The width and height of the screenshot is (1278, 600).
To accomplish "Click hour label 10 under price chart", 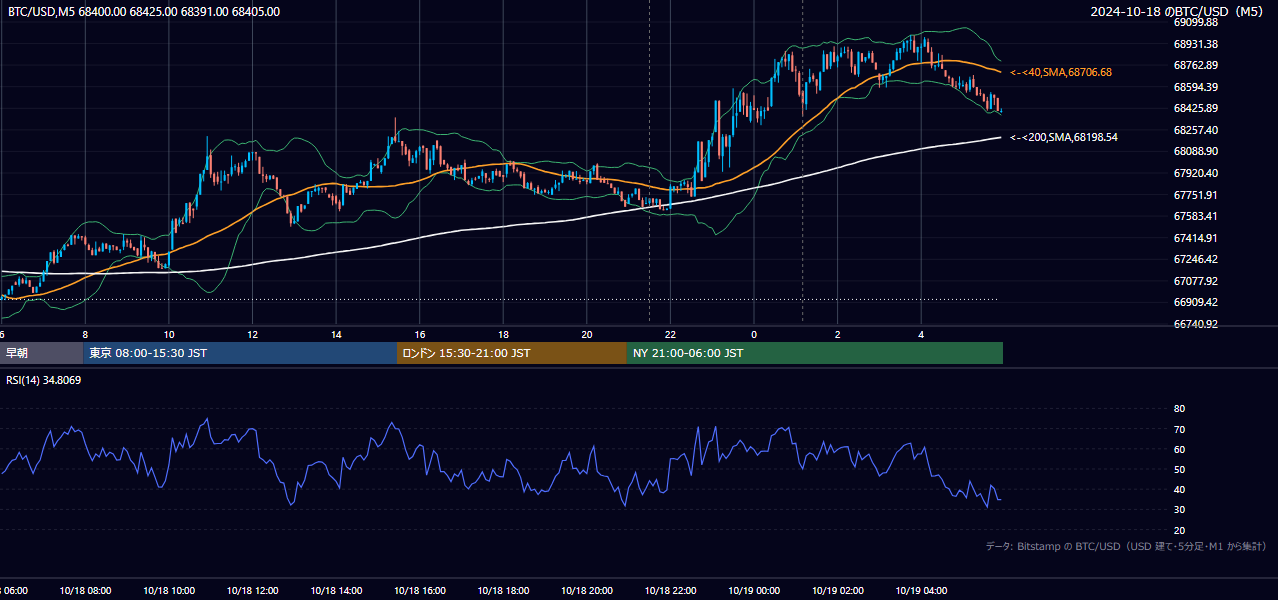I will [x=169, y=334].
